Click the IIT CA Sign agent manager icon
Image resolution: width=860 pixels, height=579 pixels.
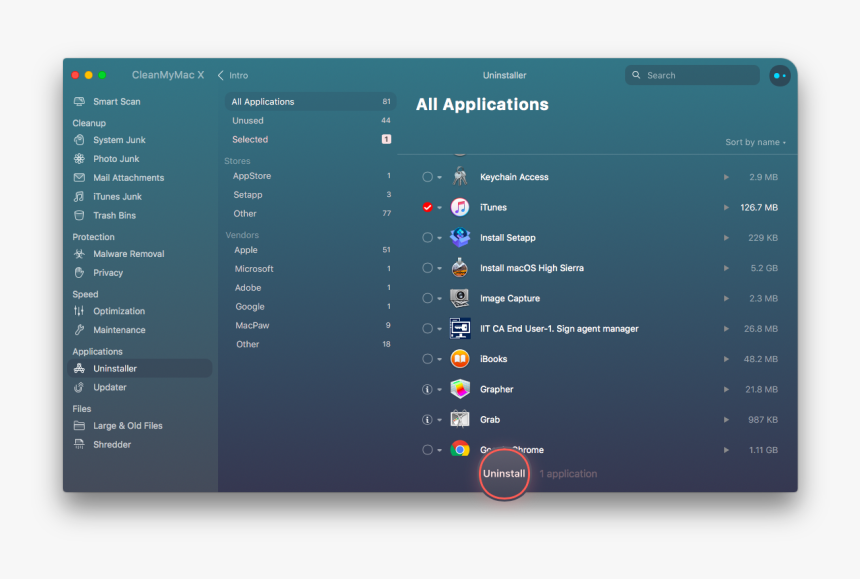pos(460,328)
